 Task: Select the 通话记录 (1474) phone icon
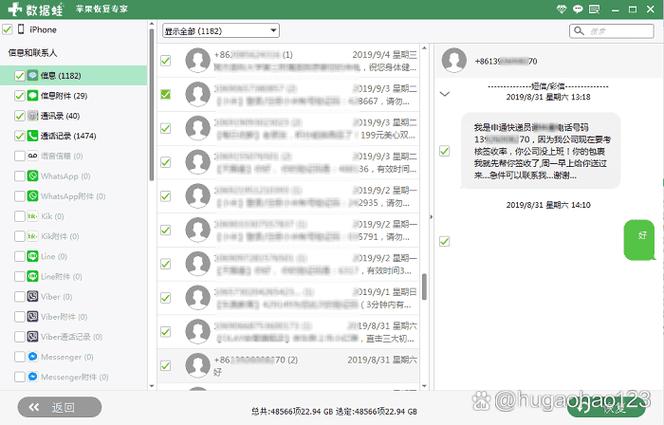[x=33, y=135]
